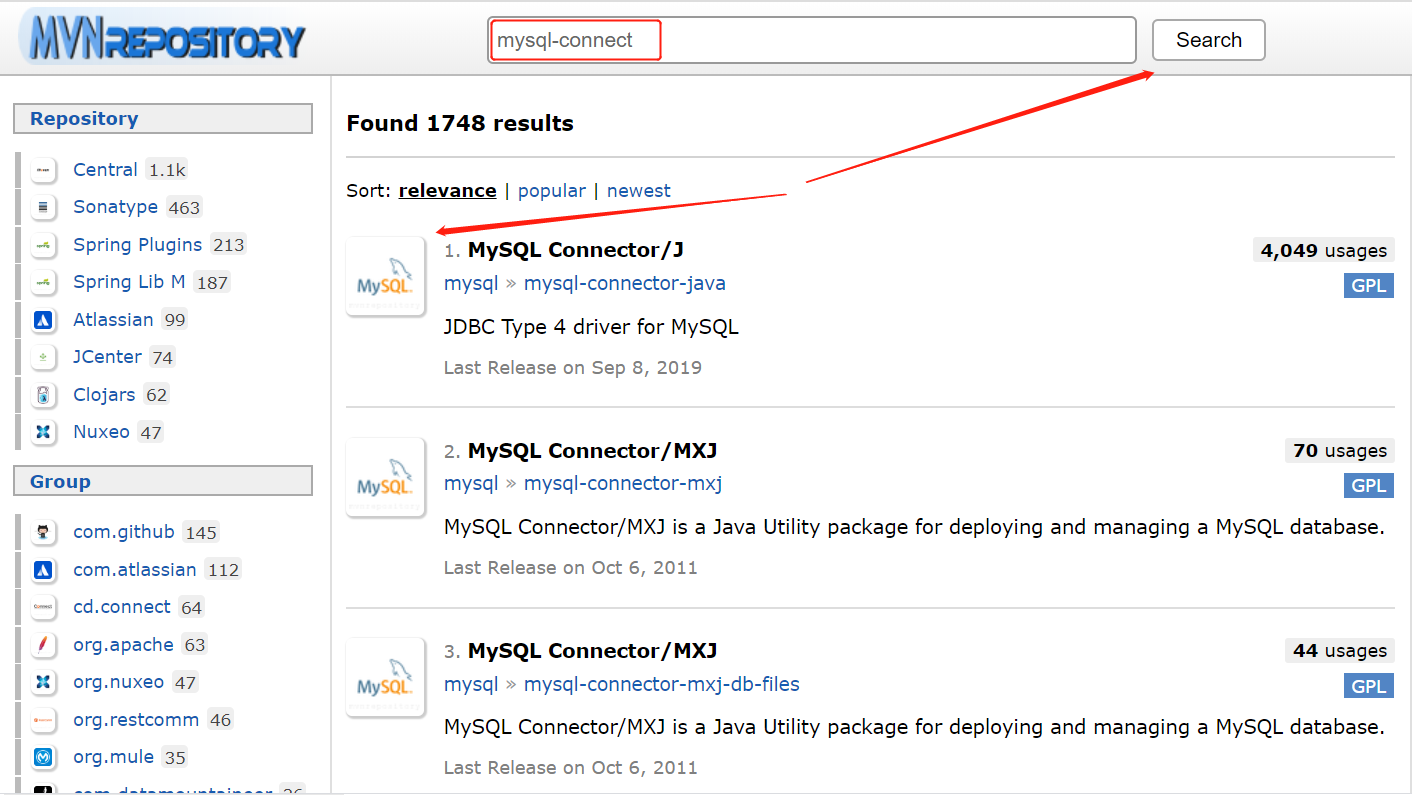Viewport: 1412px width, 795px height.
Task: Click the 4,049 usages badge
Action: [x=1324, y=251]
